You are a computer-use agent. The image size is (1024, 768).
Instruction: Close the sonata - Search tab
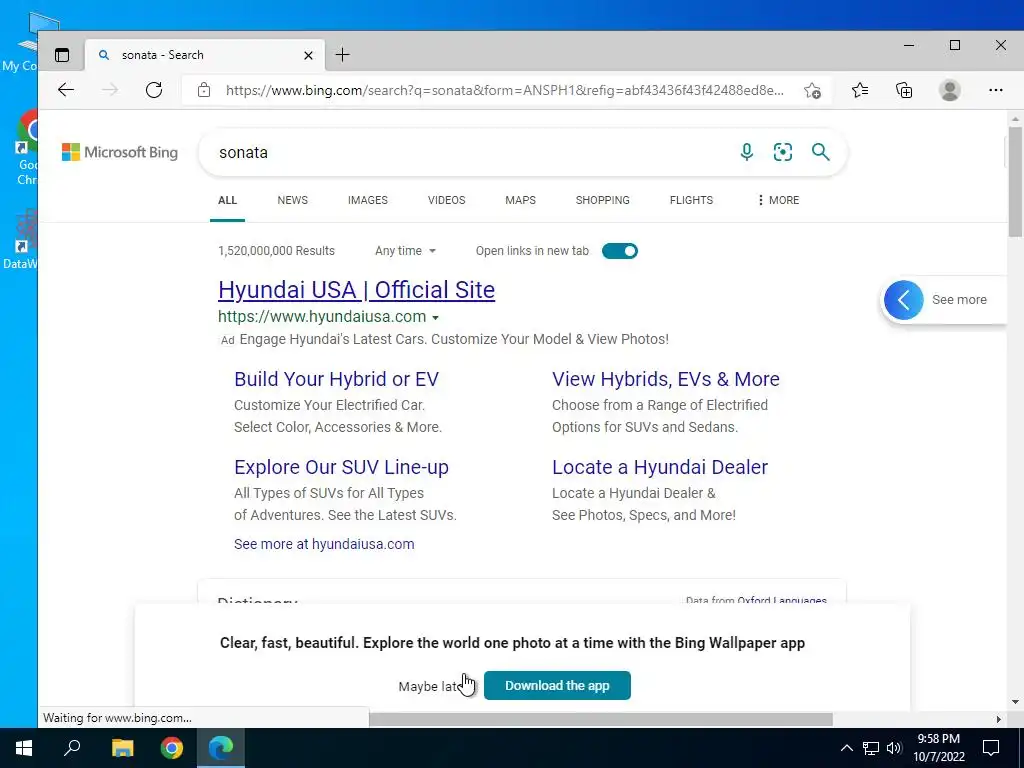click(308, 56)
